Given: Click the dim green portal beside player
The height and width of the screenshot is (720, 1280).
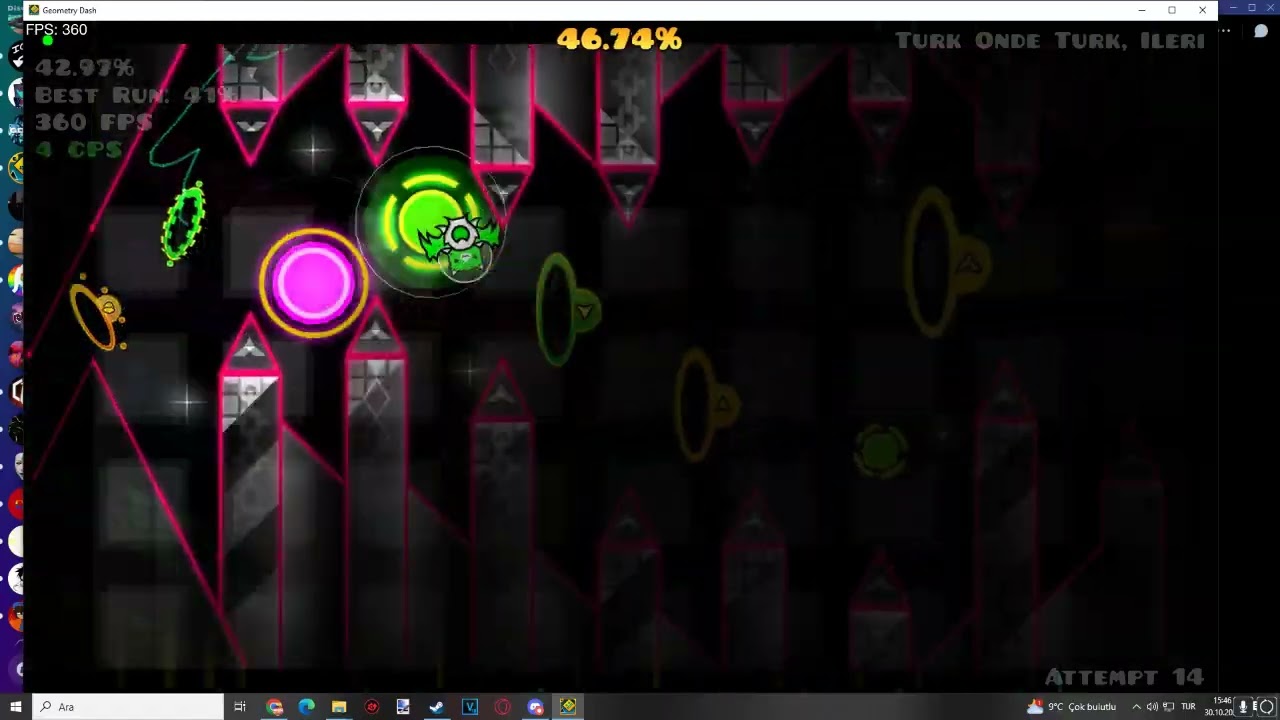Looking at the screenshot, I should pyautogui.click(x=566, y=309).
